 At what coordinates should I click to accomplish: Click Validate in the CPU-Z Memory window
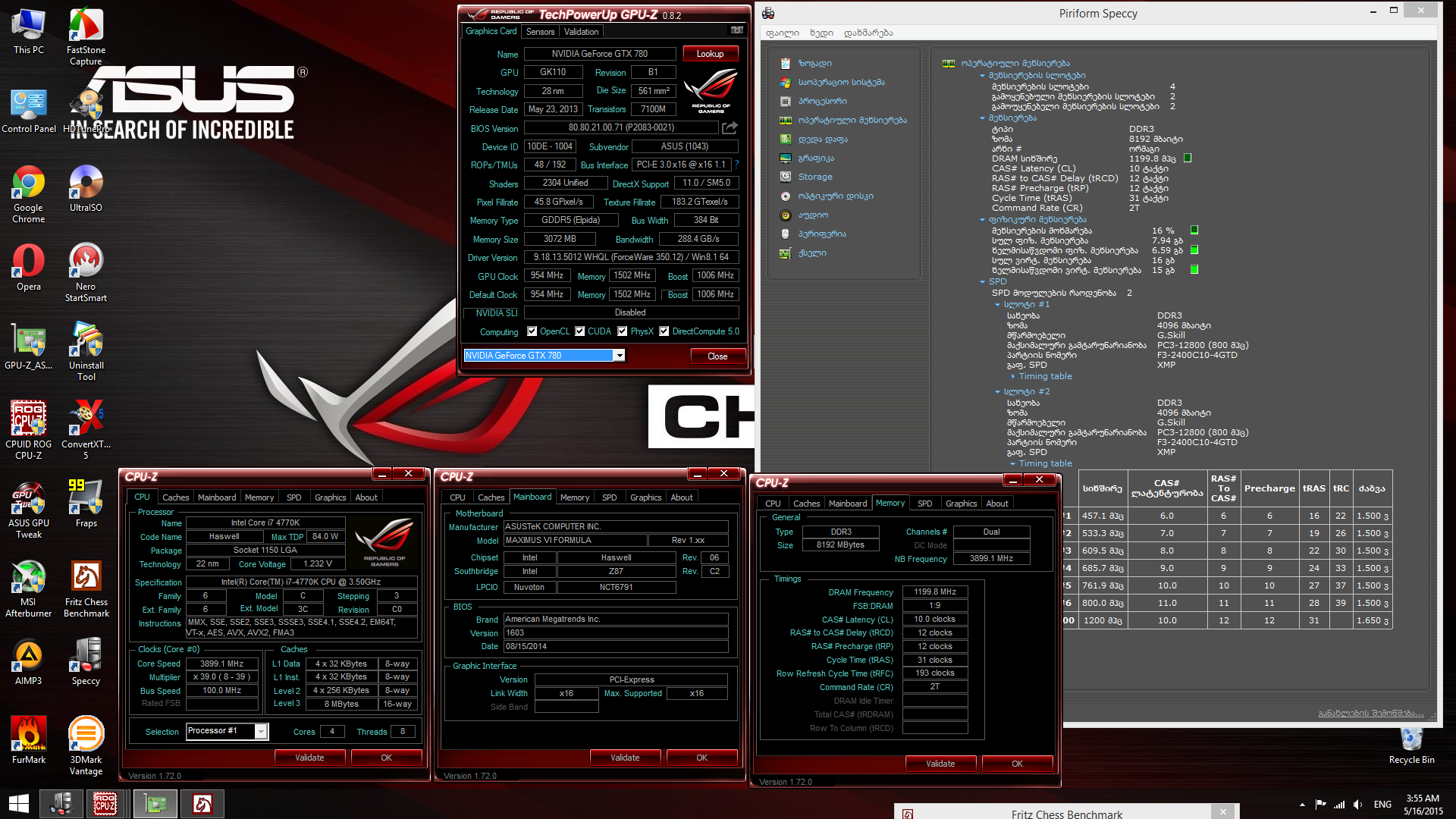[940, 764]
